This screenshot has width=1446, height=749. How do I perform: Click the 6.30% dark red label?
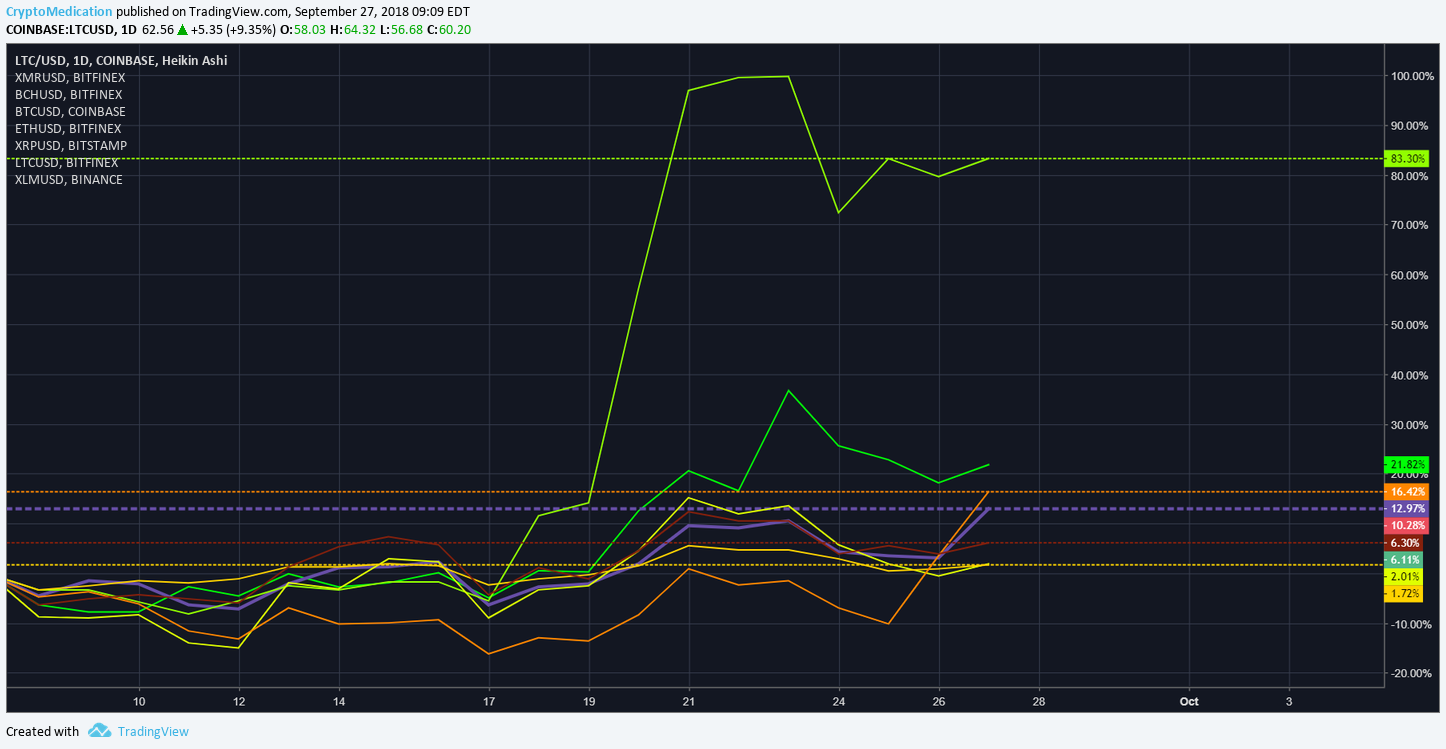click(1404, 543)
